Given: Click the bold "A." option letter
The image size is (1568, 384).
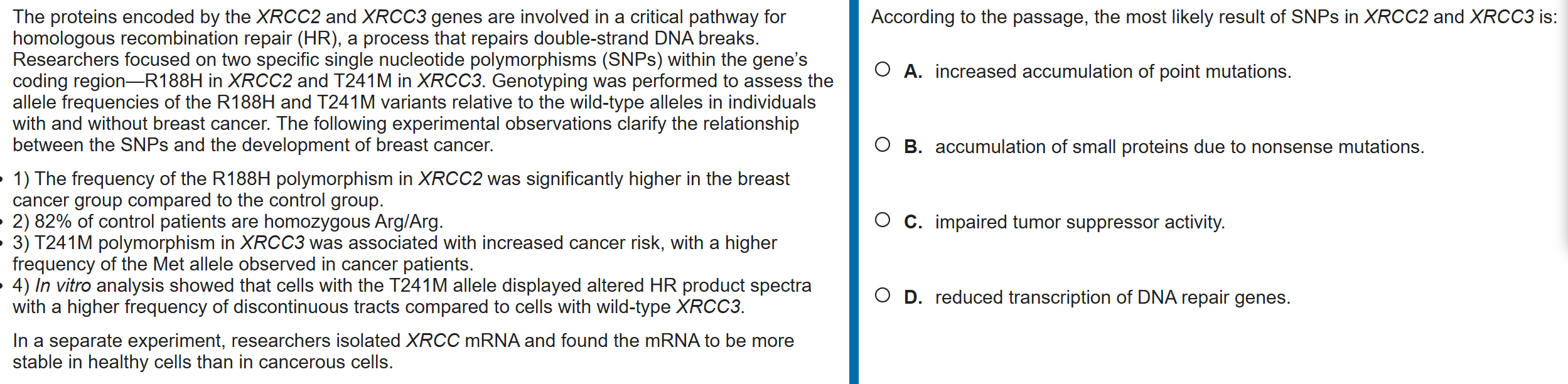Looking at the screenshot, I should coord(913,72).
